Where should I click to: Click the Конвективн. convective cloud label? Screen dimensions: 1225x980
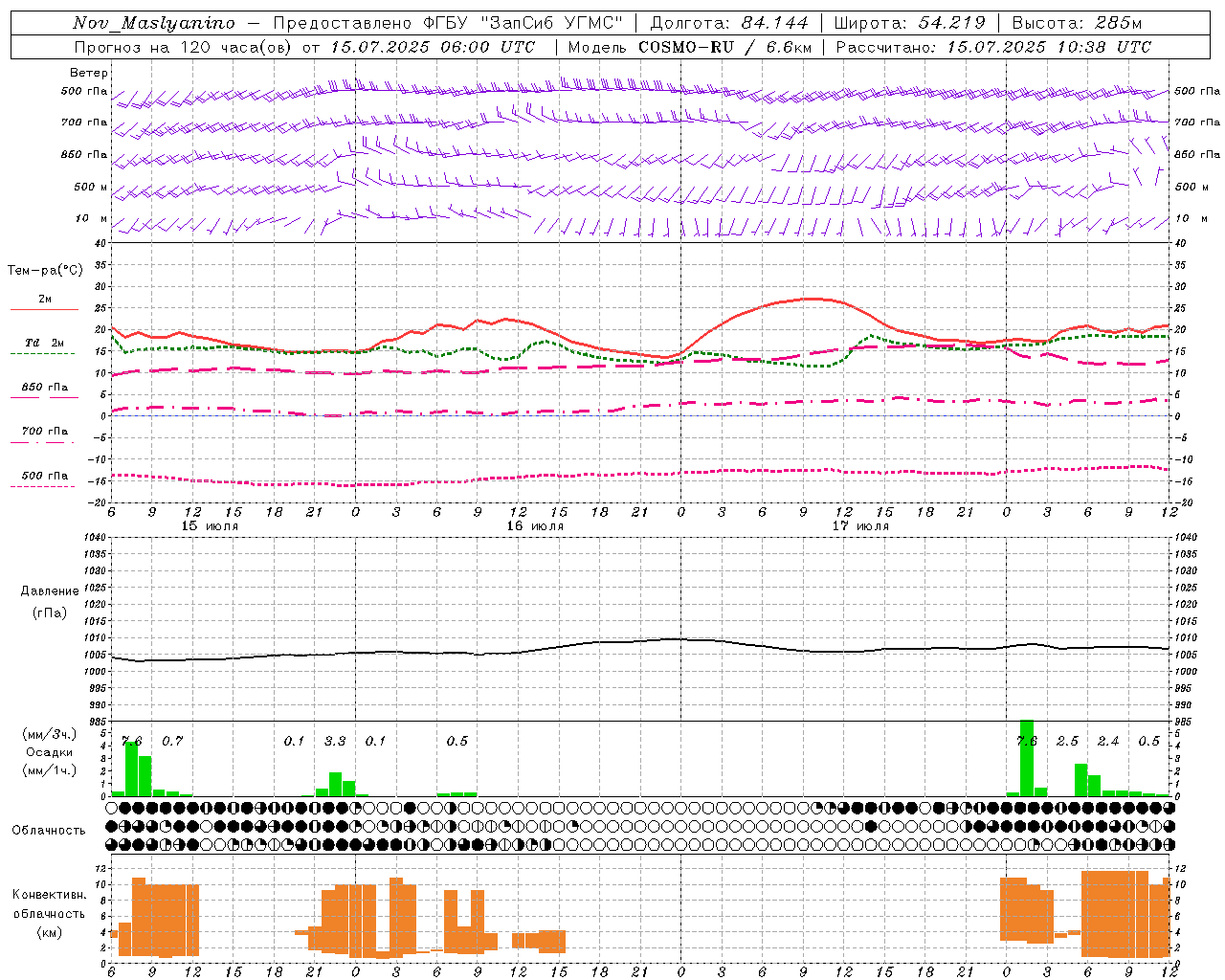pyautogui.click(x=49, y=895)
